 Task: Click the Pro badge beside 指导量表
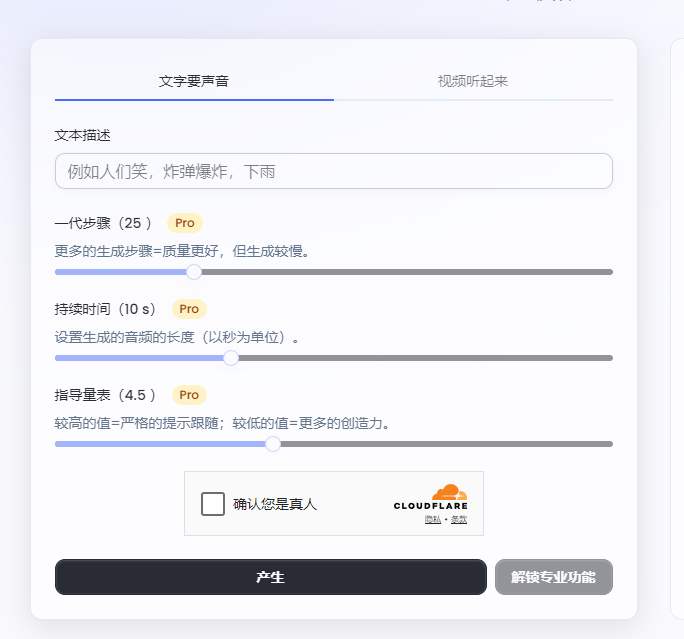point(189,395)
